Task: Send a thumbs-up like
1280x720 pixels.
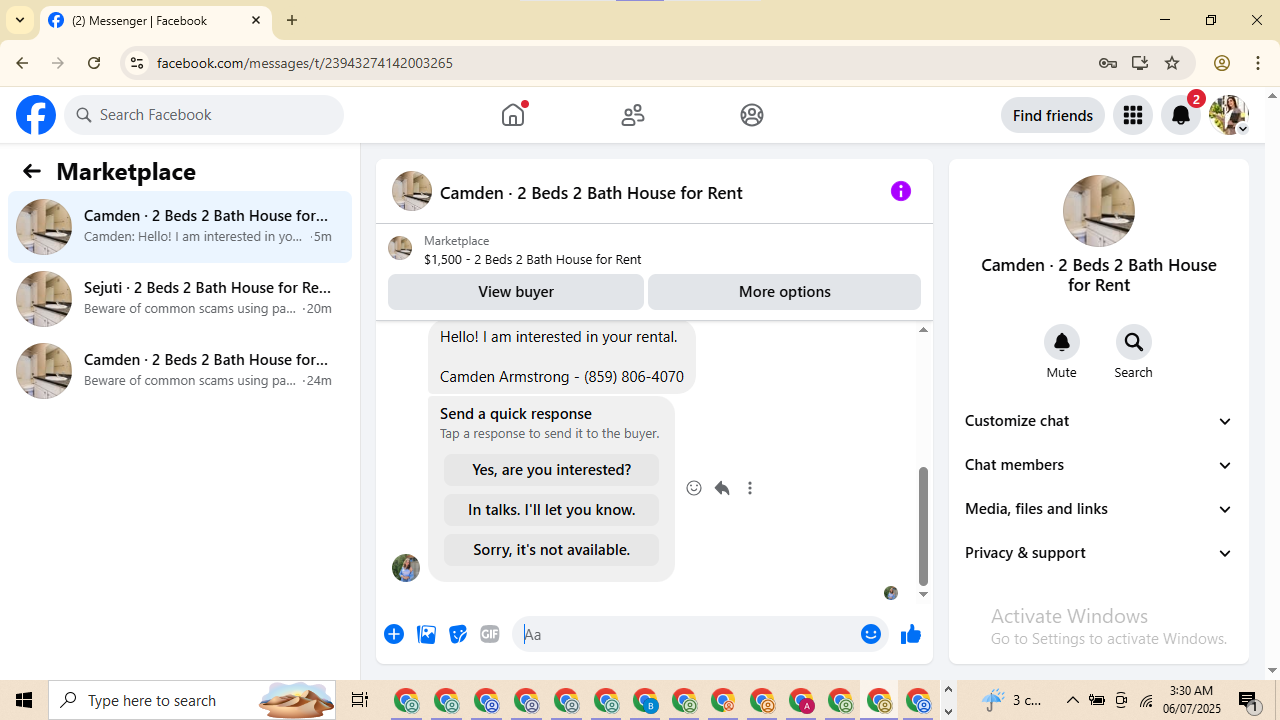Action: coord(911,634)
